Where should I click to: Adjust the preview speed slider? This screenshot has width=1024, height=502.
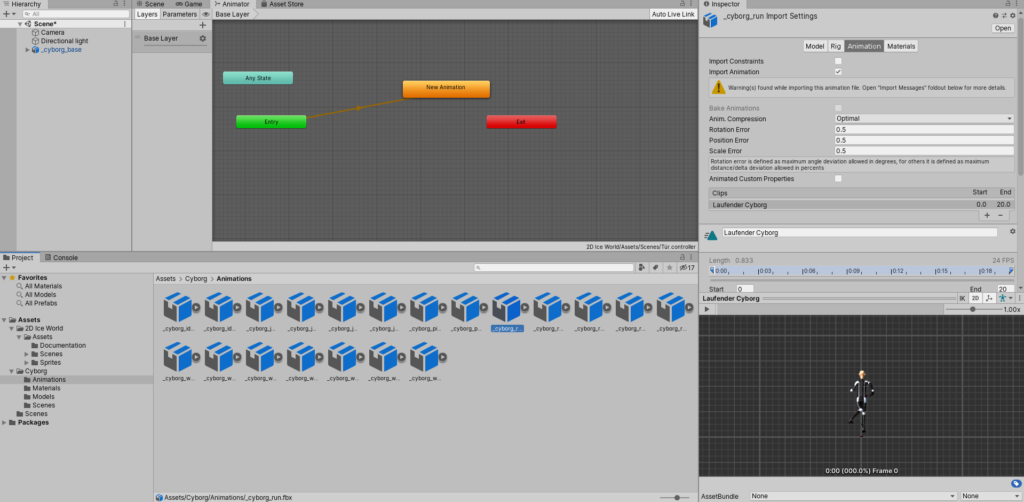972,310
